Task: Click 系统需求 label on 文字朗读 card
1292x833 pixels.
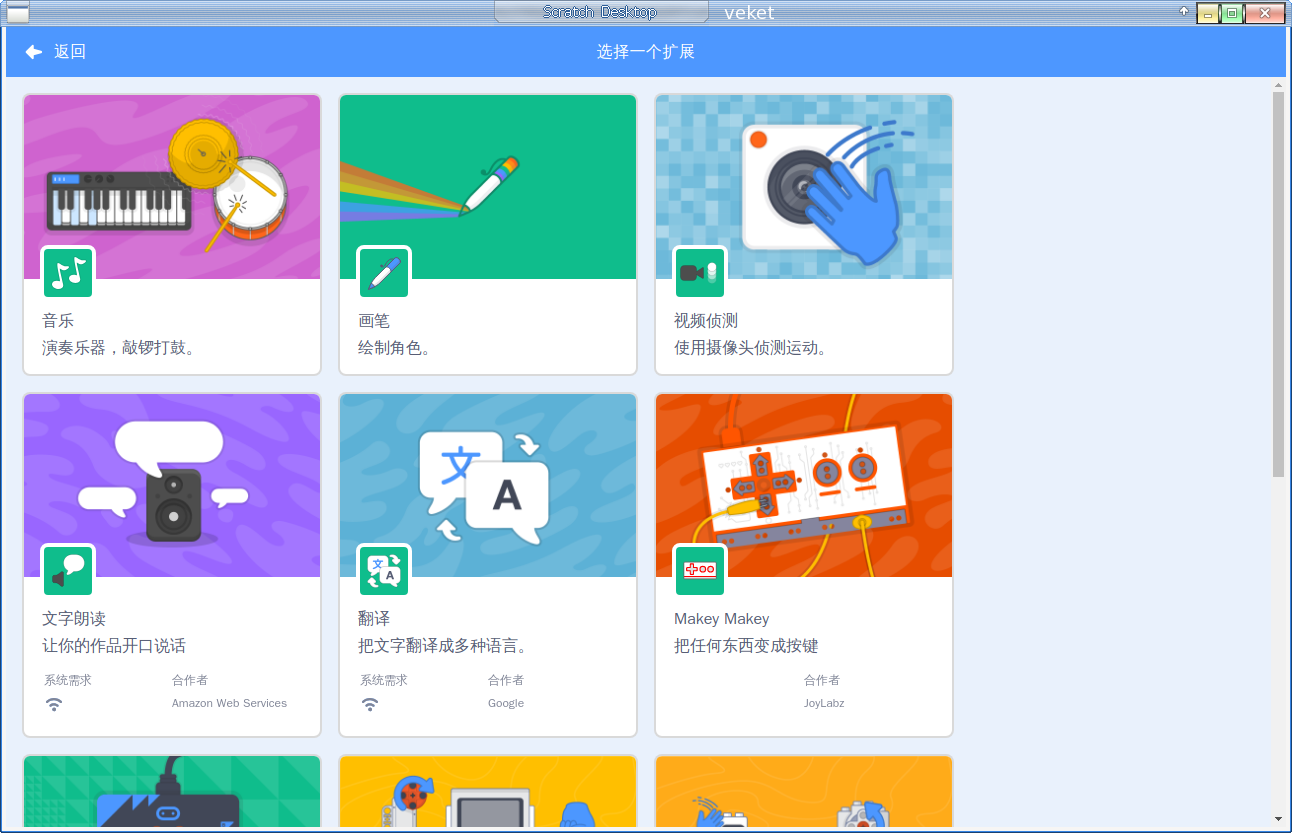Action: pyautogui.click(x=68, y=680)
